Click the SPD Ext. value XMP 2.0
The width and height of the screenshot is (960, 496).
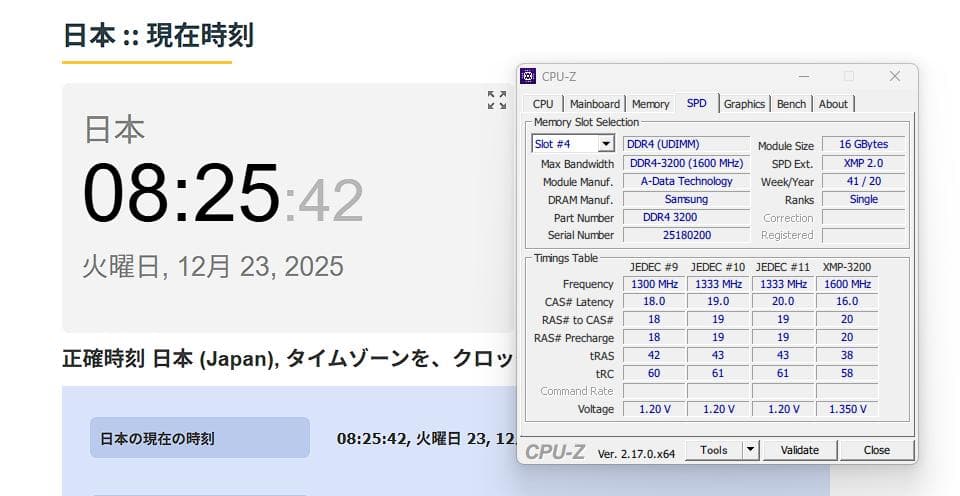pyautogui.click(x=863, y=163)
